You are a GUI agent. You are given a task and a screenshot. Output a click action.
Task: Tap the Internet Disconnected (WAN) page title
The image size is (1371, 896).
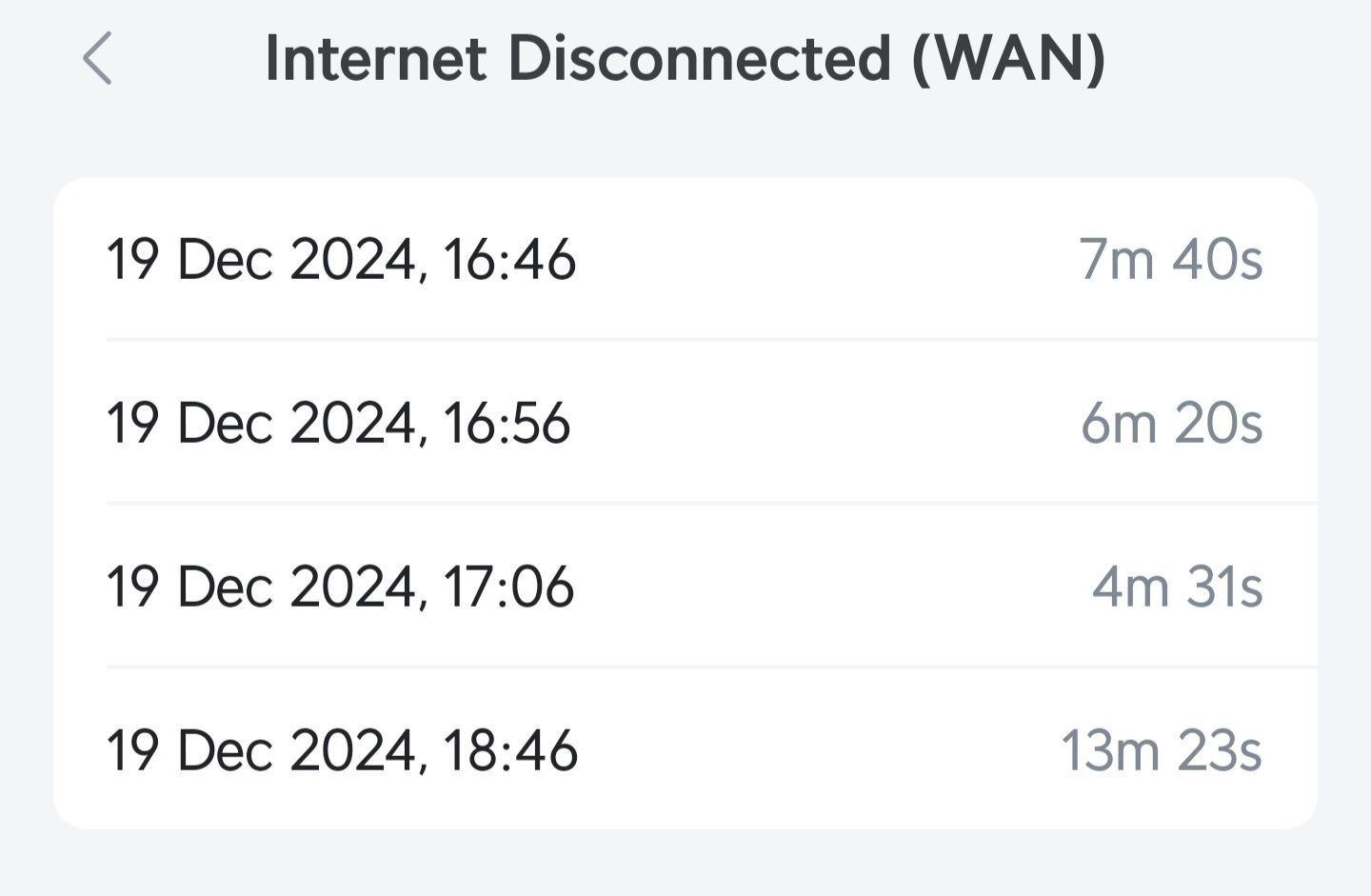[685, 58]
